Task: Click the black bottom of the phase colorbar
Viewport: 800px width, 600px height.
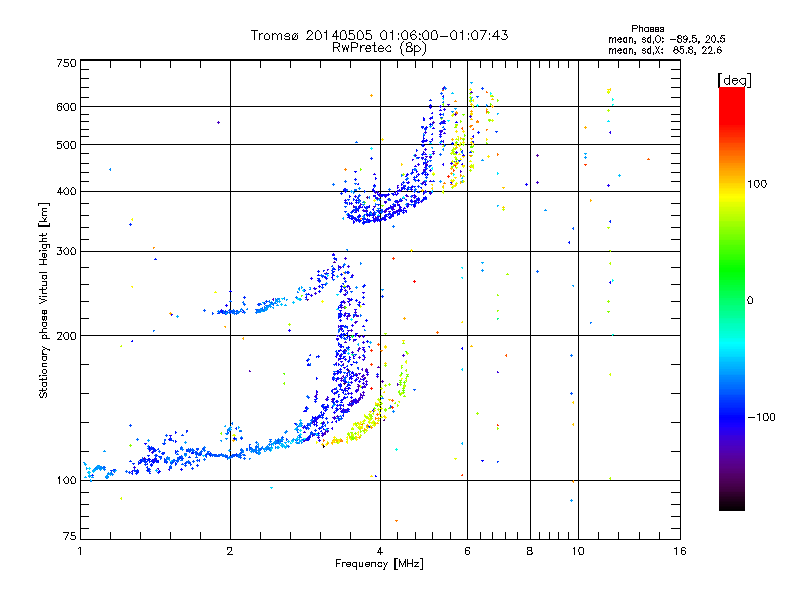Action: pyautogui.click(x=732, y=505)
